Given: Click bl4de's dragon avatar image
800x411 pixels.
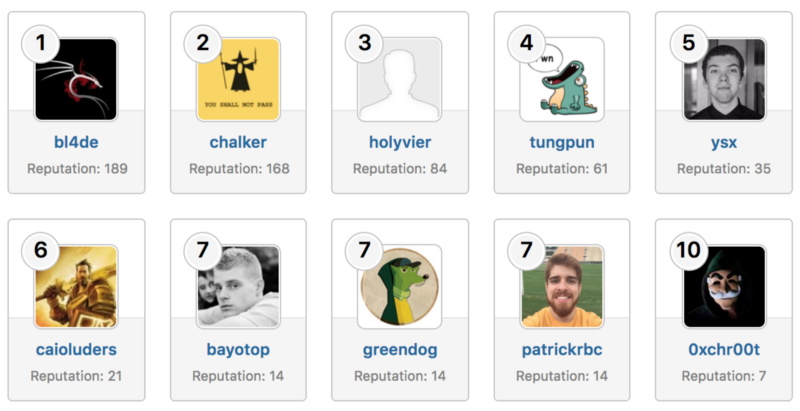Looking at the screenshot, I should coord(76,80).
